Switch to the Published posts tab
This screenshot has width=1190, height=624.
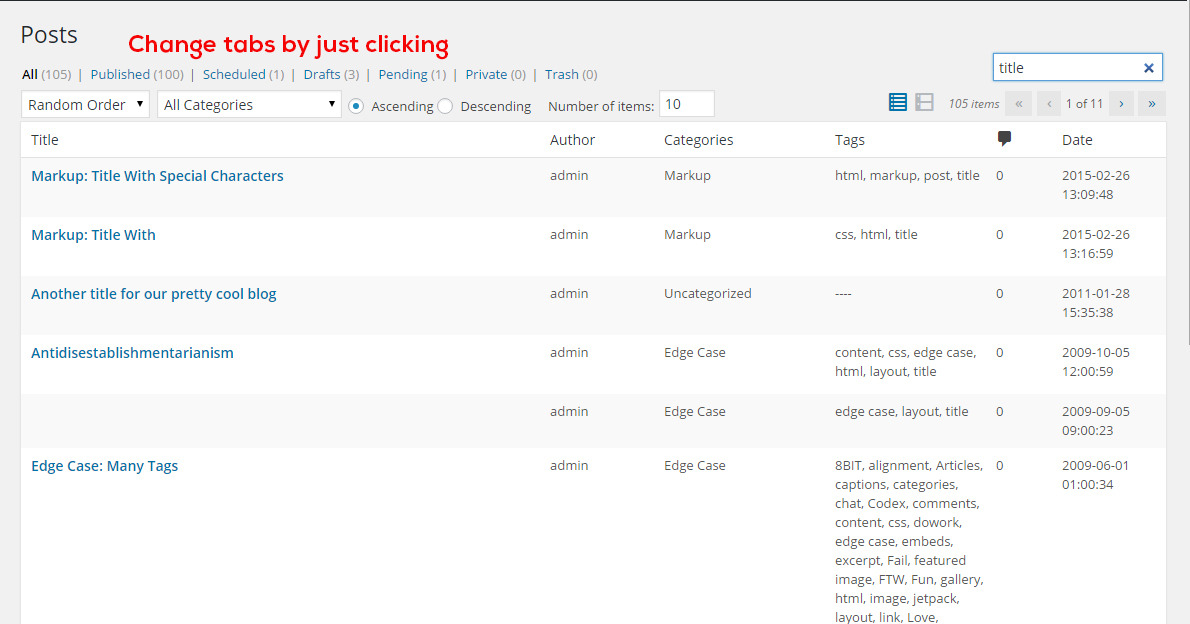(120, 74)
